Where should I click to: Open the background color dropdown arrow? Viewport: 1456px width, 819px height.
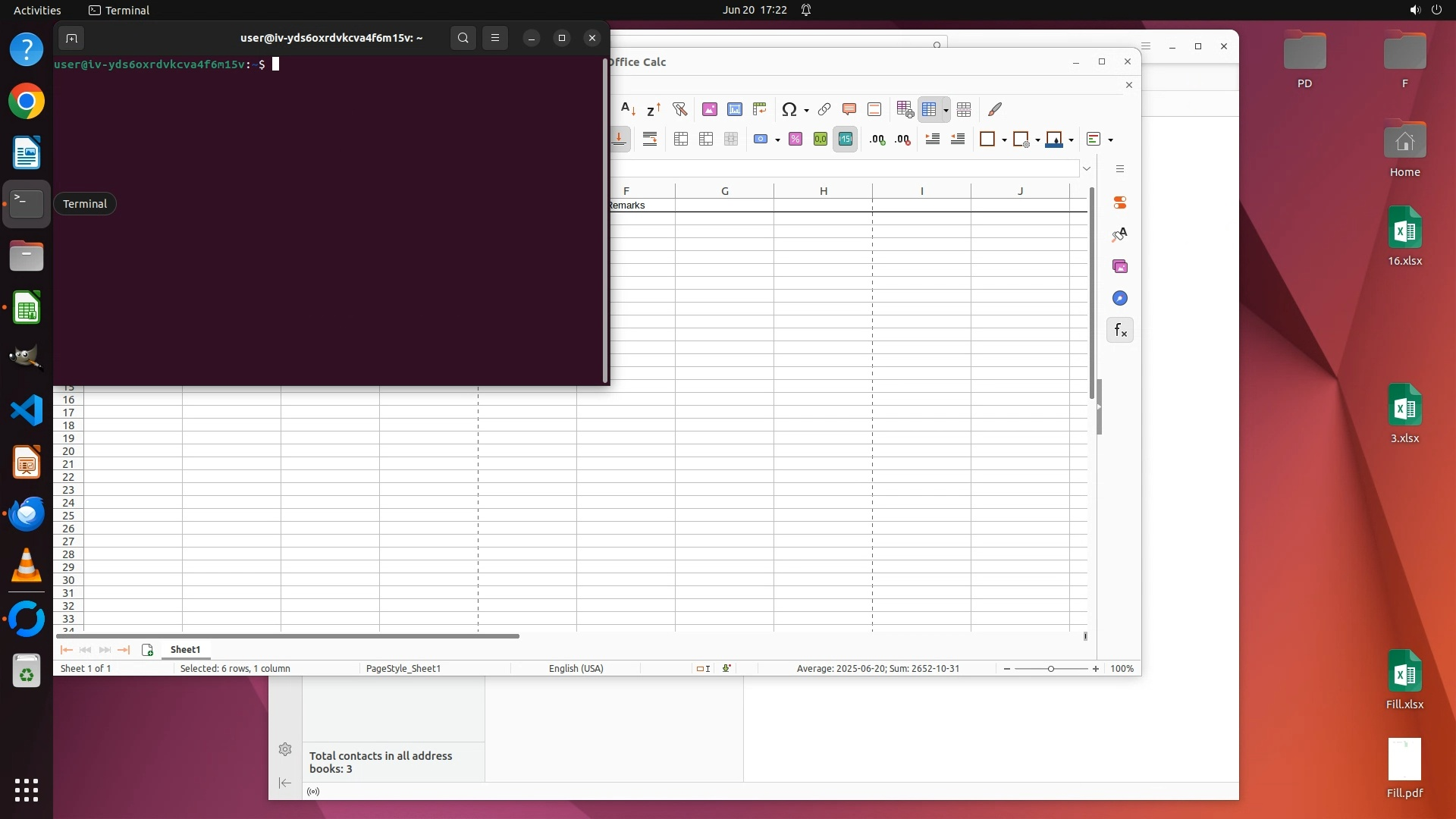(x=1071, y=140)
